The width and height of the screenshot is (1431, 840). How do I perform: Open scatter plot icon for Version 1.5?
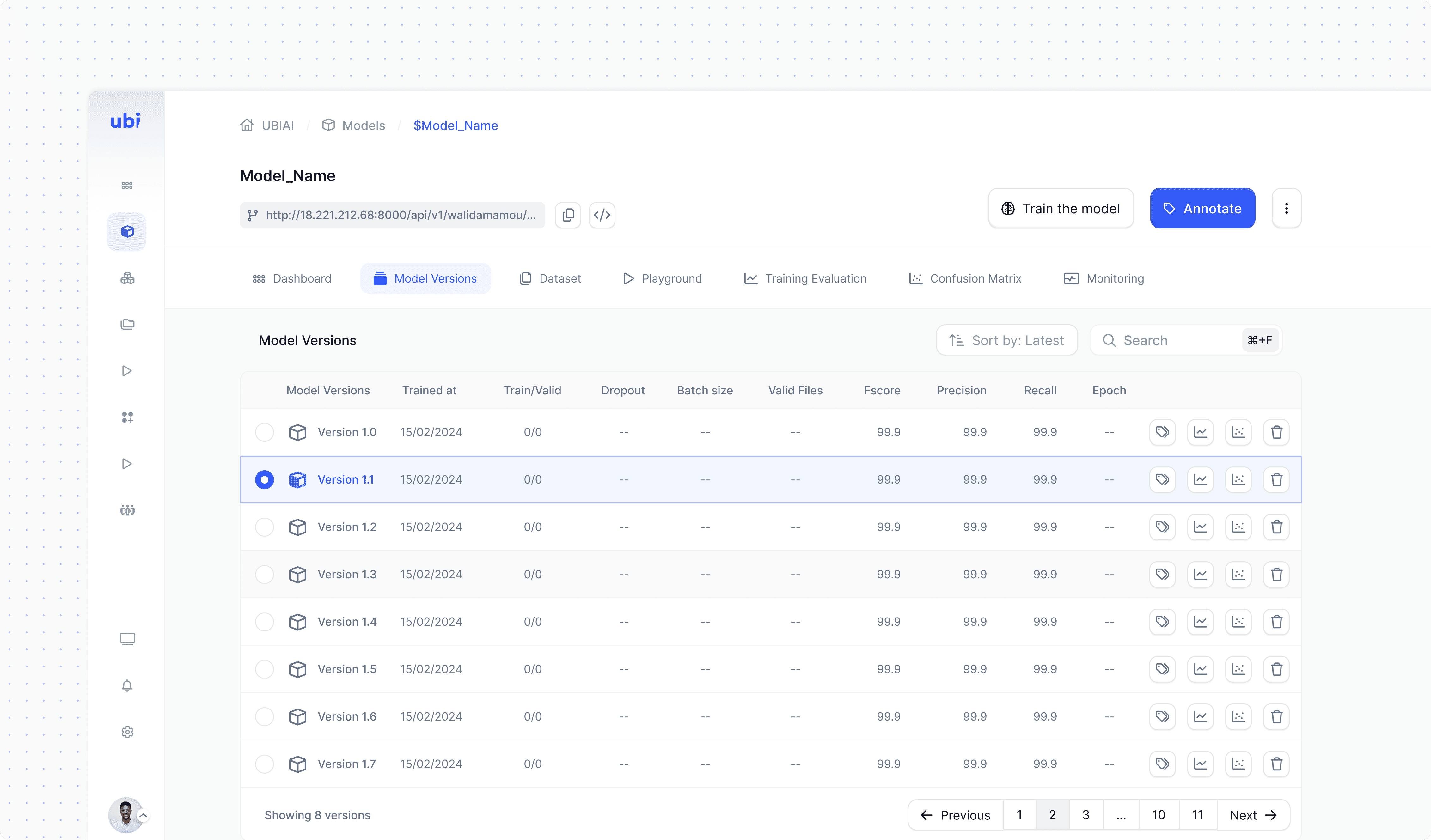coord(1238,669)
